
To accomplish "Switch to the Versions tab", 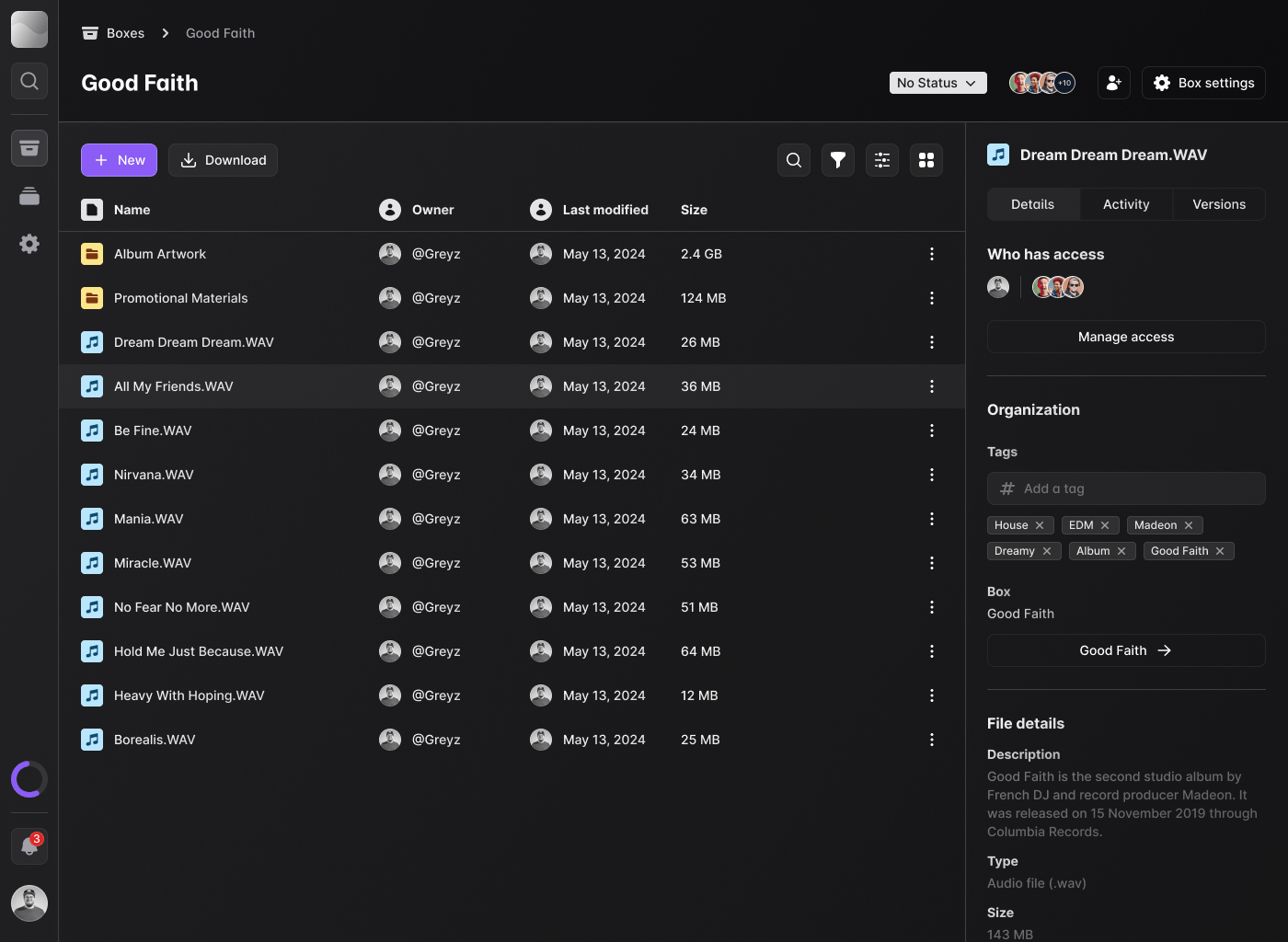I will 1218,204.
